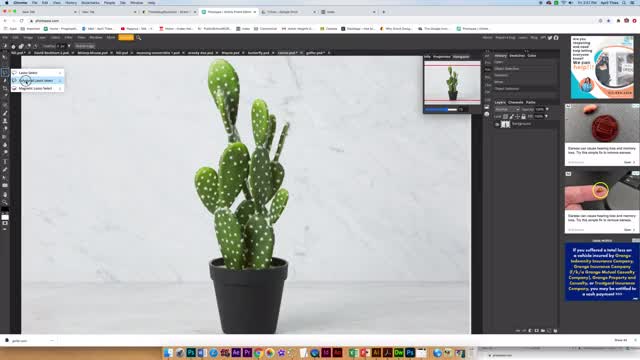The width and height of the screenshot is (640, 360).
Task: Click the Refine Edge button
Action: [x=85, y=46]
